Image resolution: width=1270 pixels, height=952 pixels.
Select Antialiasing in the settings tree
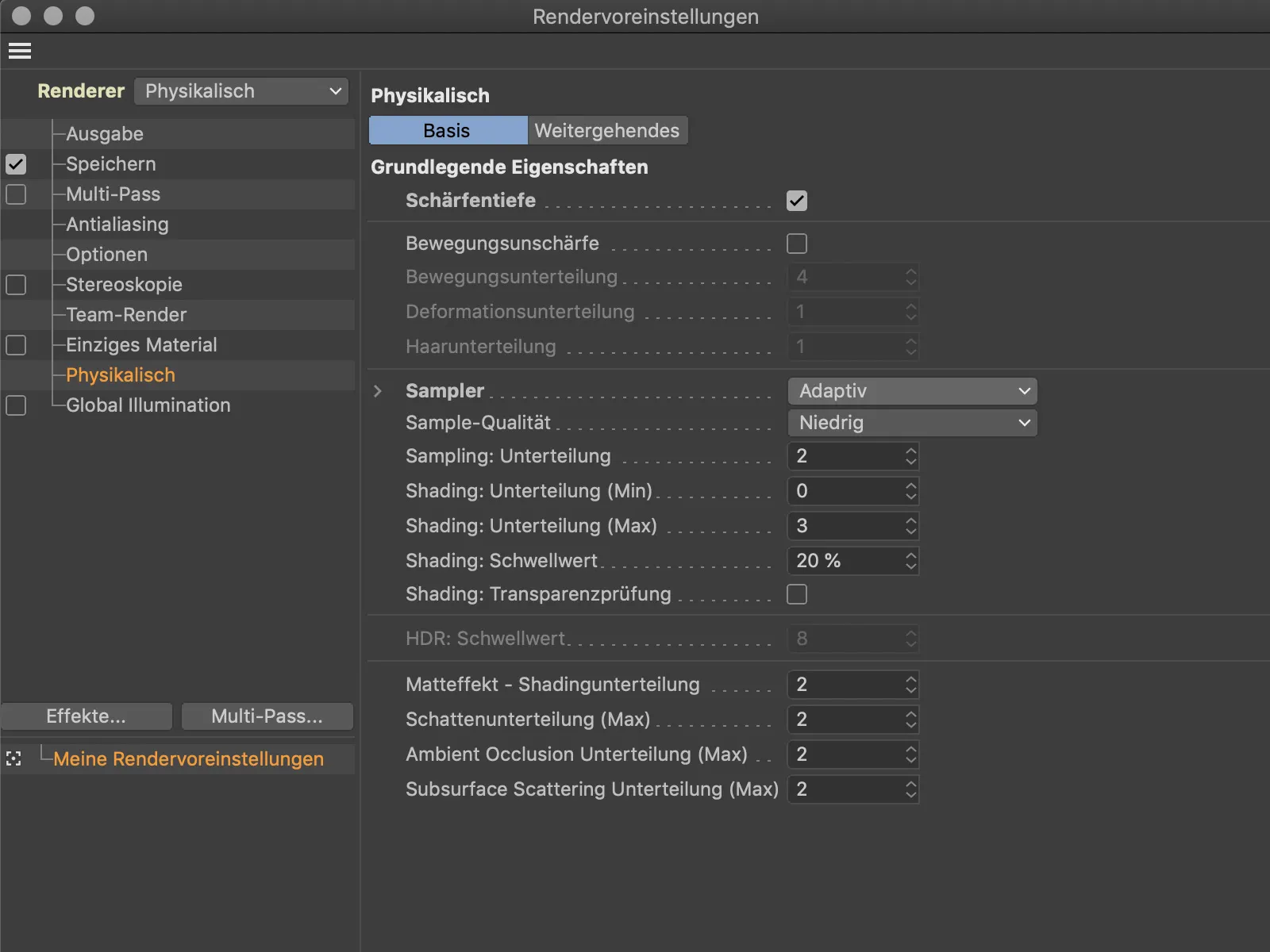(116, 224)
